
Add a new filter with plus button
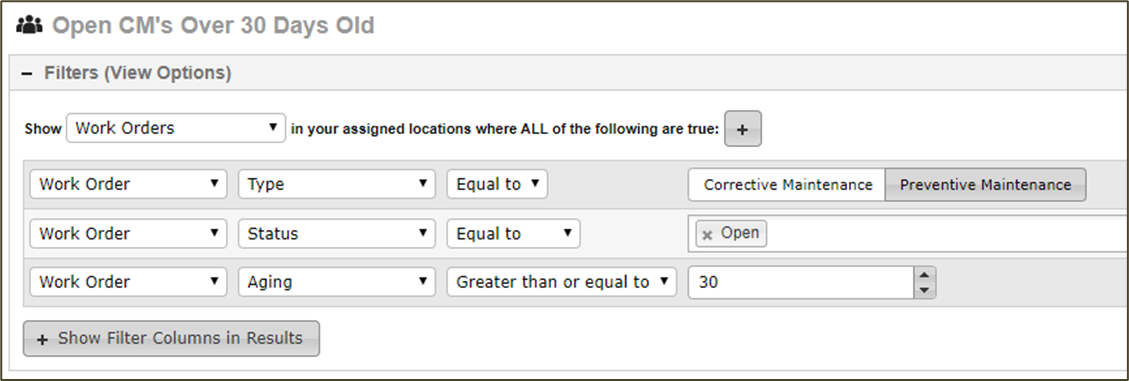click(742, 129)
